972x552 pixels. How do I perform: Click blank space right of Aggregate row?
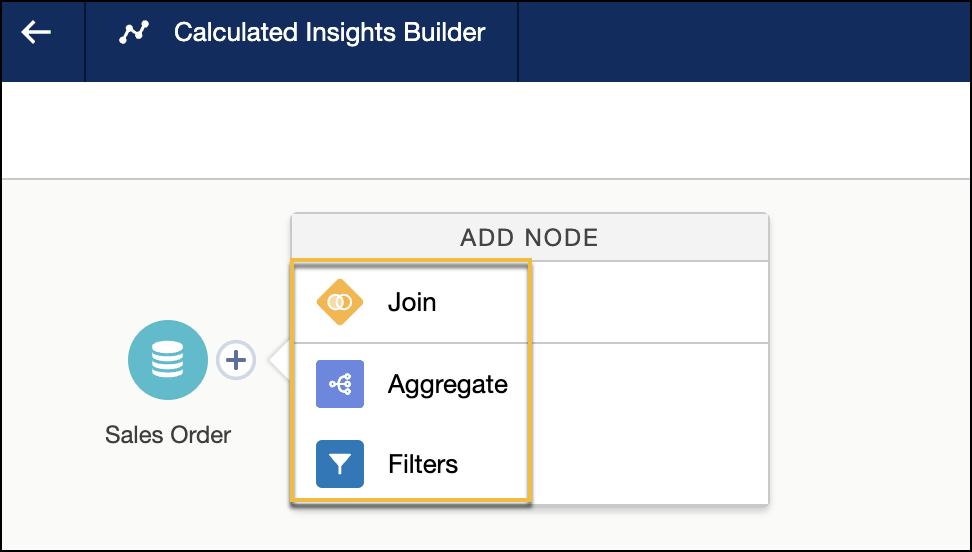point(648,384)
